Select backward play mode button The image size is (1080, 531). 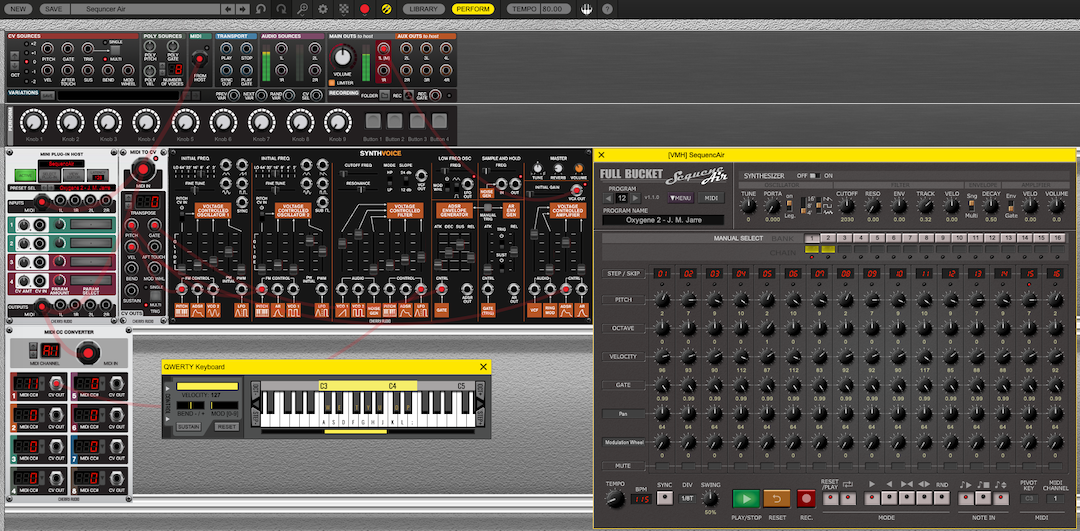(x=889, y=498)
